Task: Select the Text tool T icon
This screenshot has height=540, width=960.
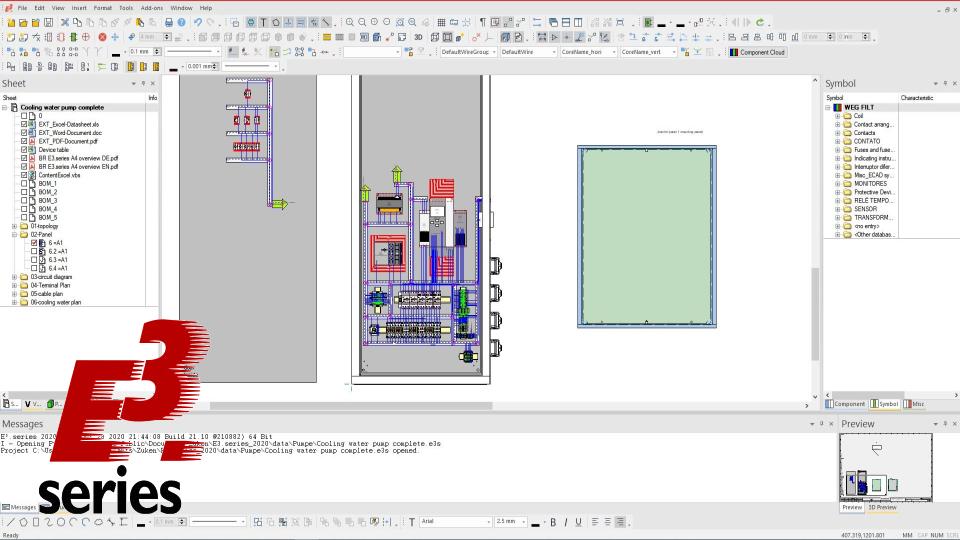Action: [x=263, y=23]
